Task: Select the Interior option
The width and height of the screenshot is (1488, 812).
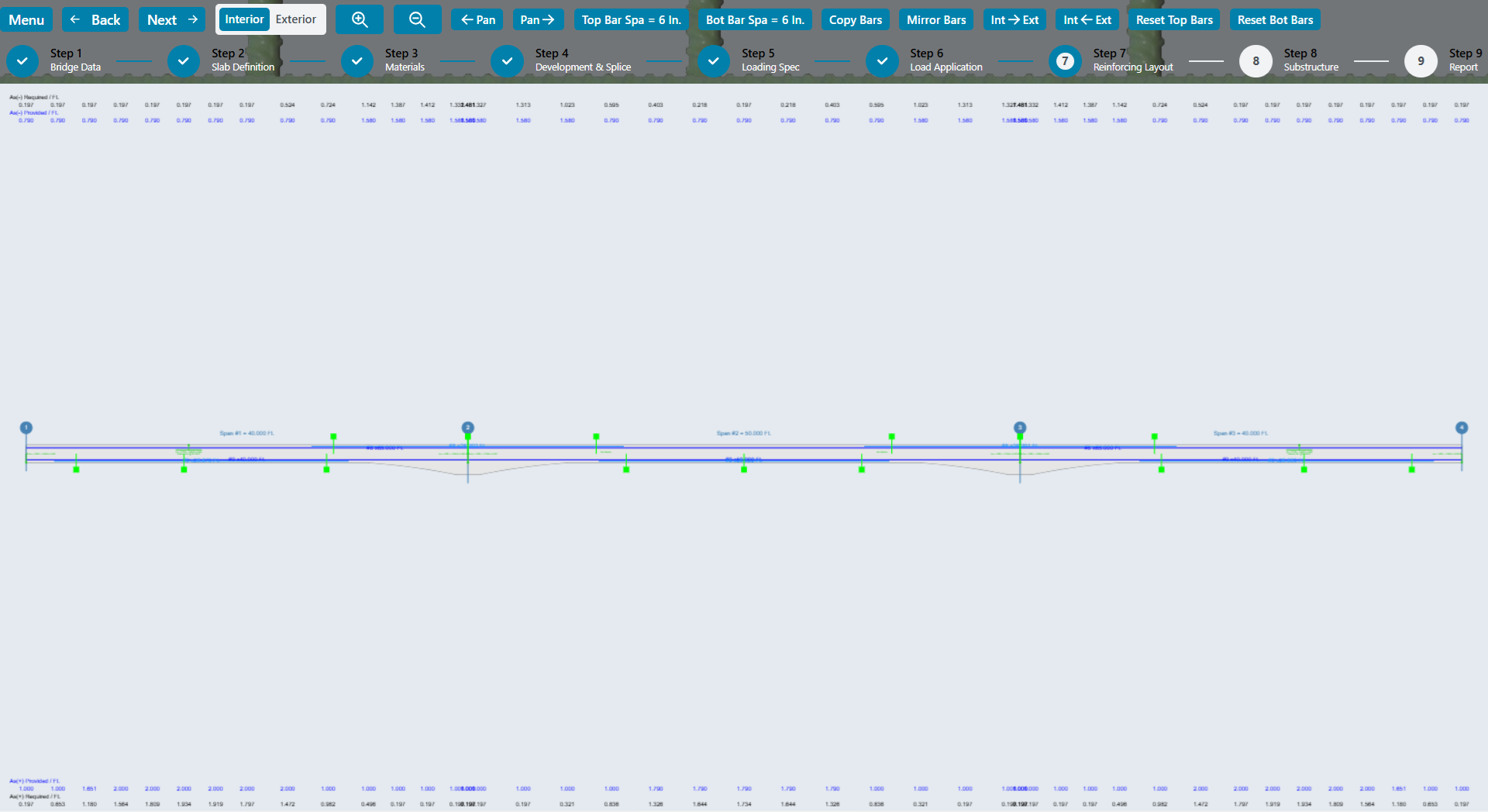Action: pos(244,19)
